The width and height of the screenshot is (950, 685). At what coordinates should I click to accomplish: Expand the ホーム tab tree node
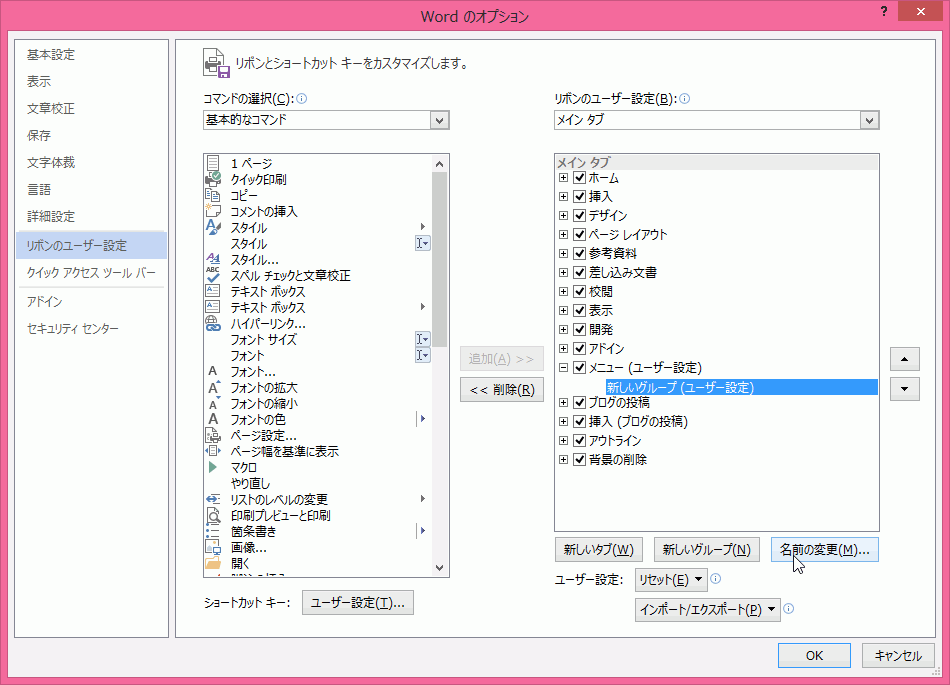tap(563, 177)
